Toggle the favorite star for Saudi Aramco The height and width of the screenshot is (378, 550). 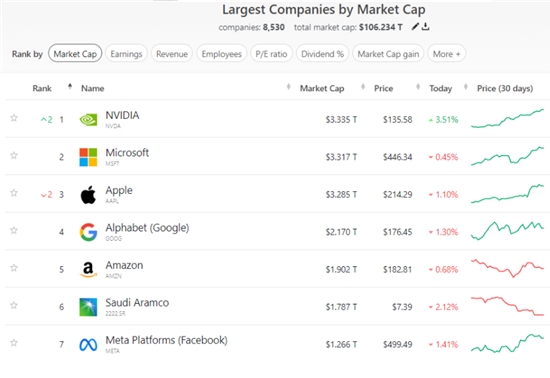(14, 305)
